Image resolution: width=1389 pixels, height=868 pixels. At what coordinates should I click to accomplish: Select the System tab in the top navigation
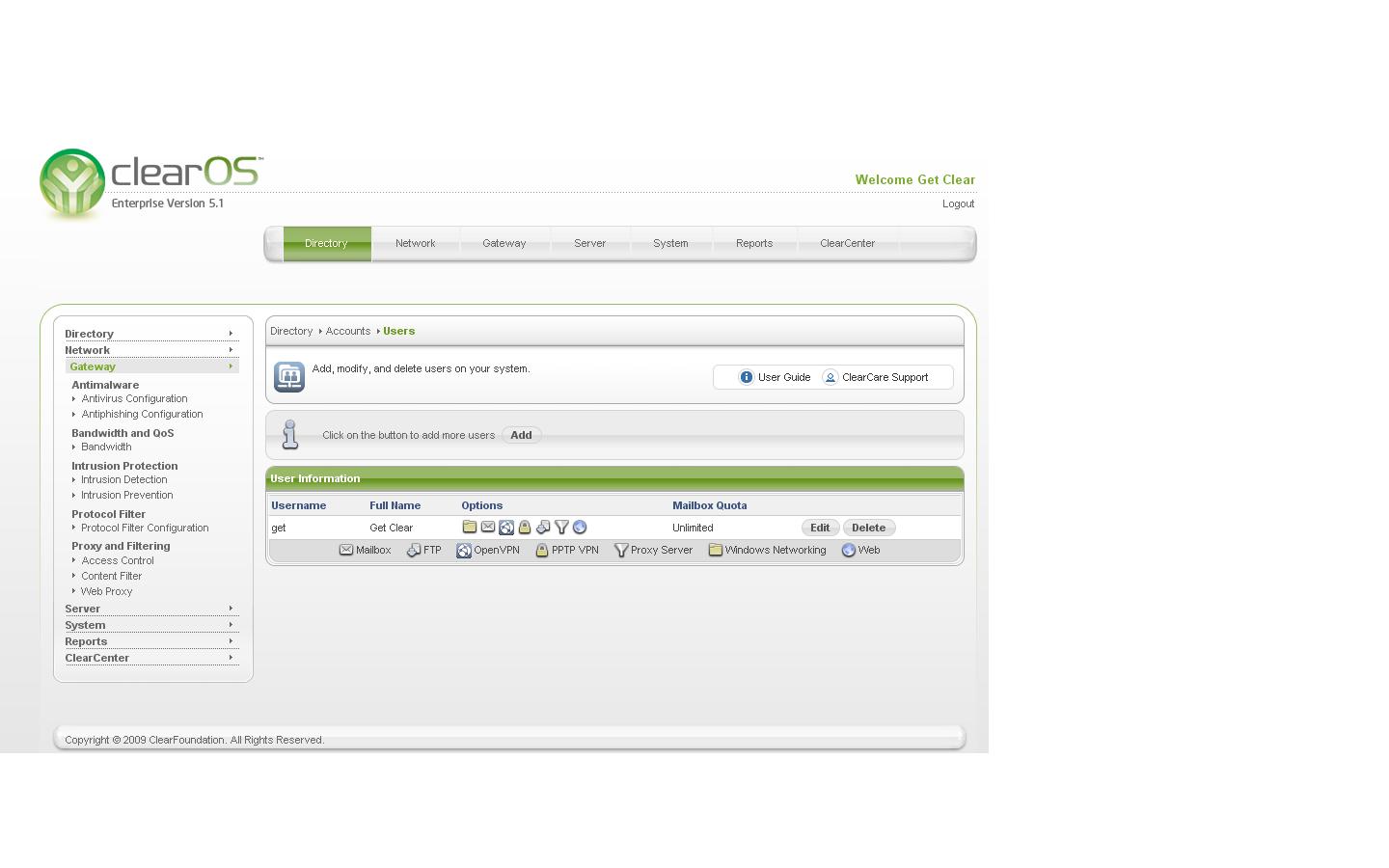point(670,243)
